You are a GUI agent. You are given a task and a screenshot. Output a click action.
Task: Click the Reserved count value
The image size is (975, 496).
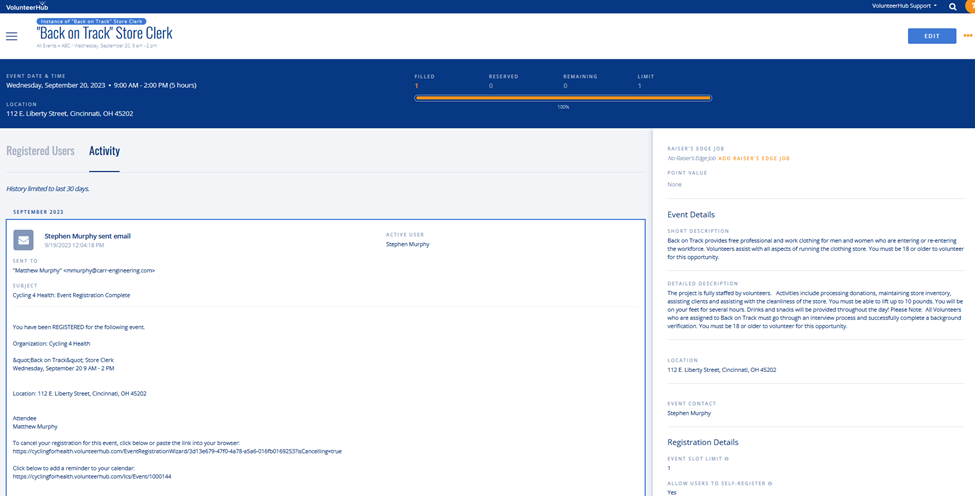coord(491,86)
